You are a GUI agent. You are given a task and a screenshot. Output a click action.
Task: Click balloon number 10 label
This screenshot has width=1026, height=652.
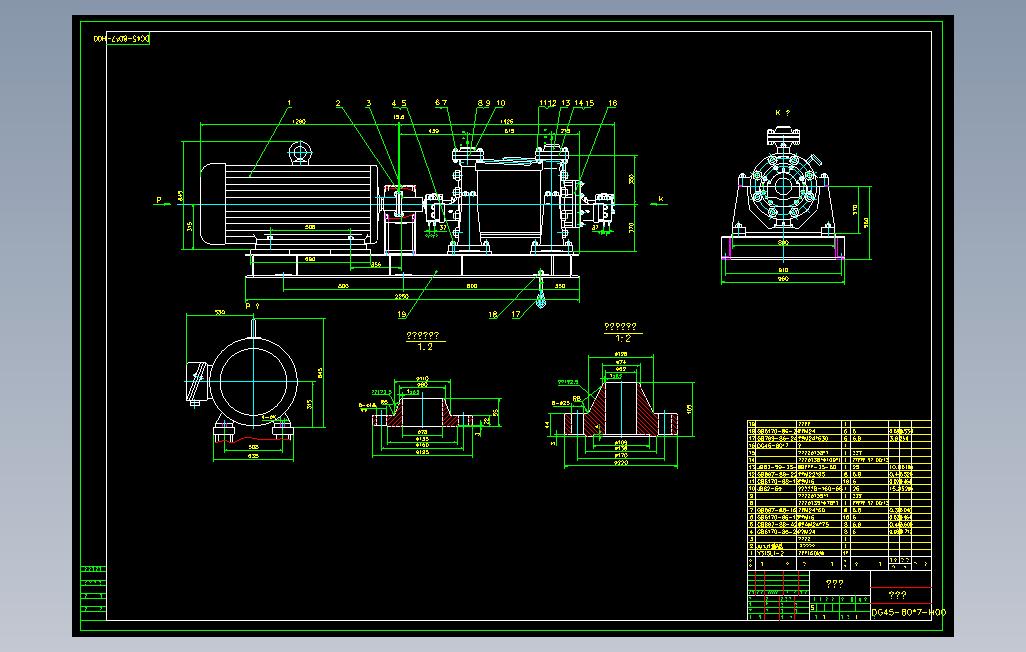(x=501, y=103)
